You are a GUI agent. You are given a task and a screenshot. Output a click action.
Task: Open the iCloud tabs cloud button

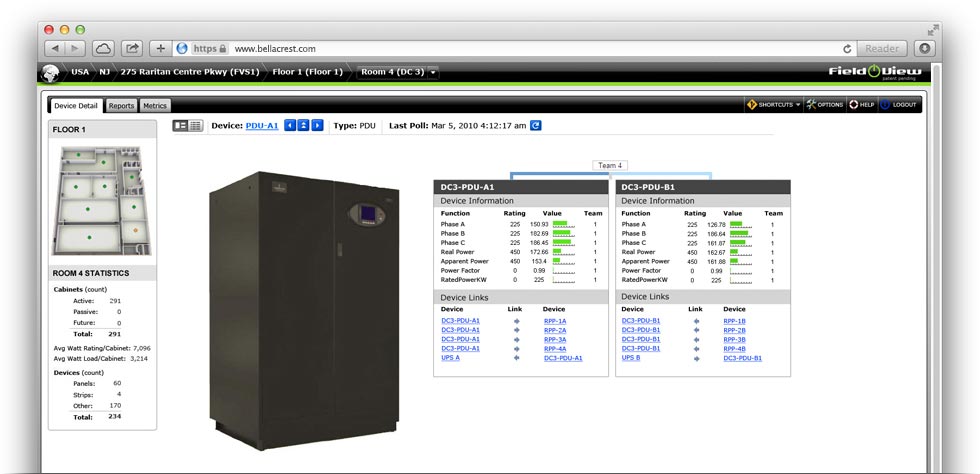(103, 48)
